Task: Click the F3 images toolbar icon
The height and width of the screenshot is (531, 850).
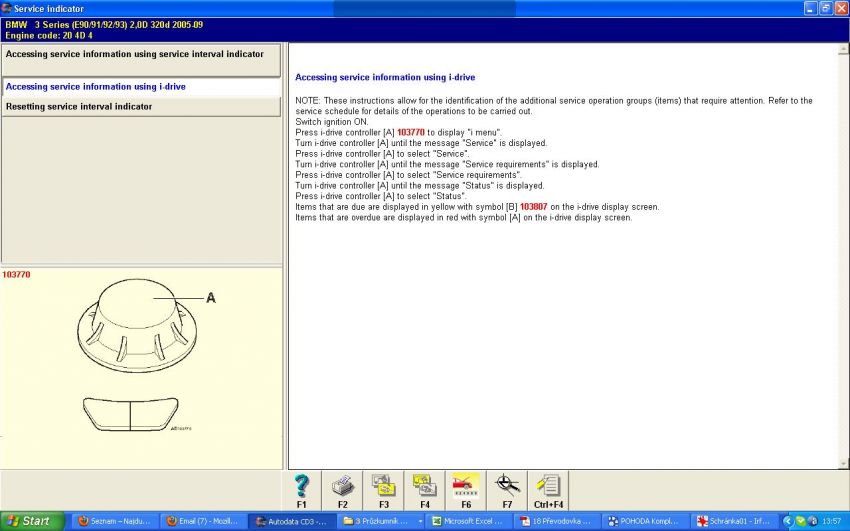Action: coord(384,490)
